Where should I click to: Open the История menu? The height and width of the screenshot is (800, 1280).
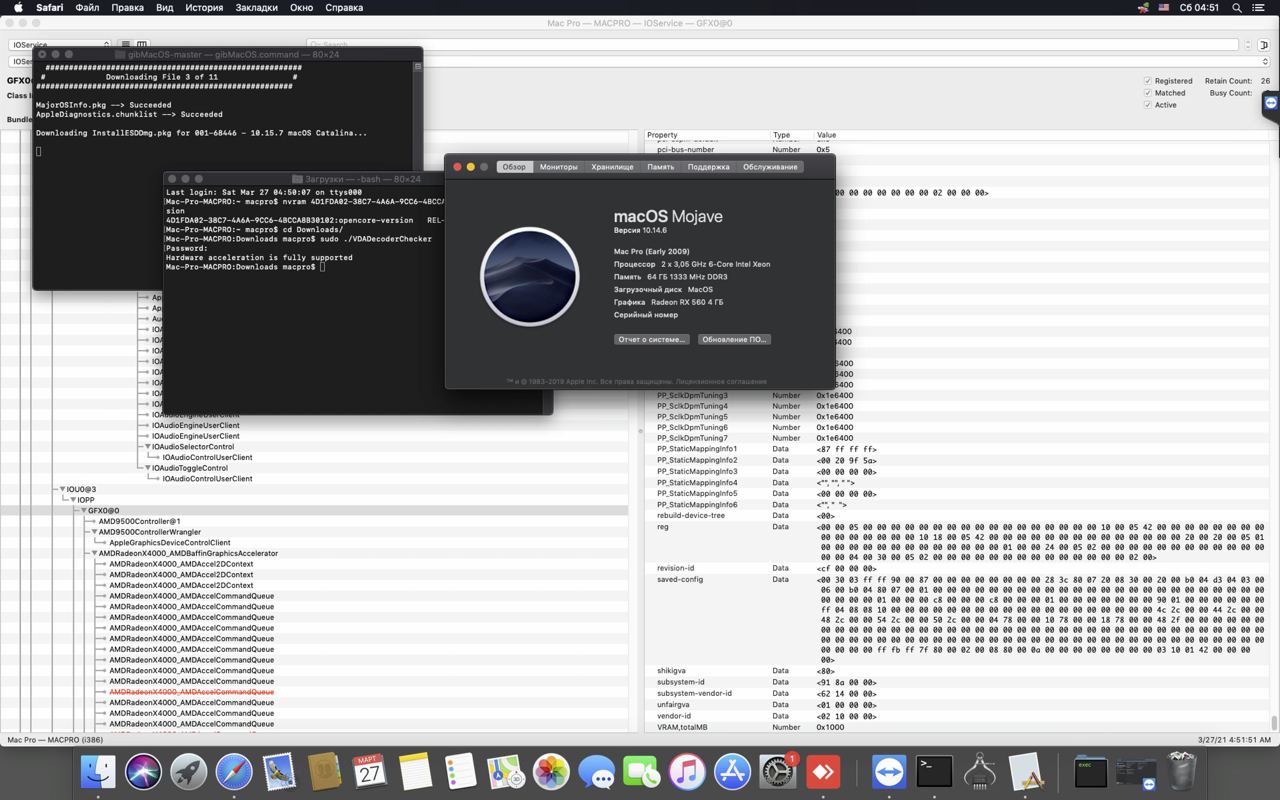204,8
